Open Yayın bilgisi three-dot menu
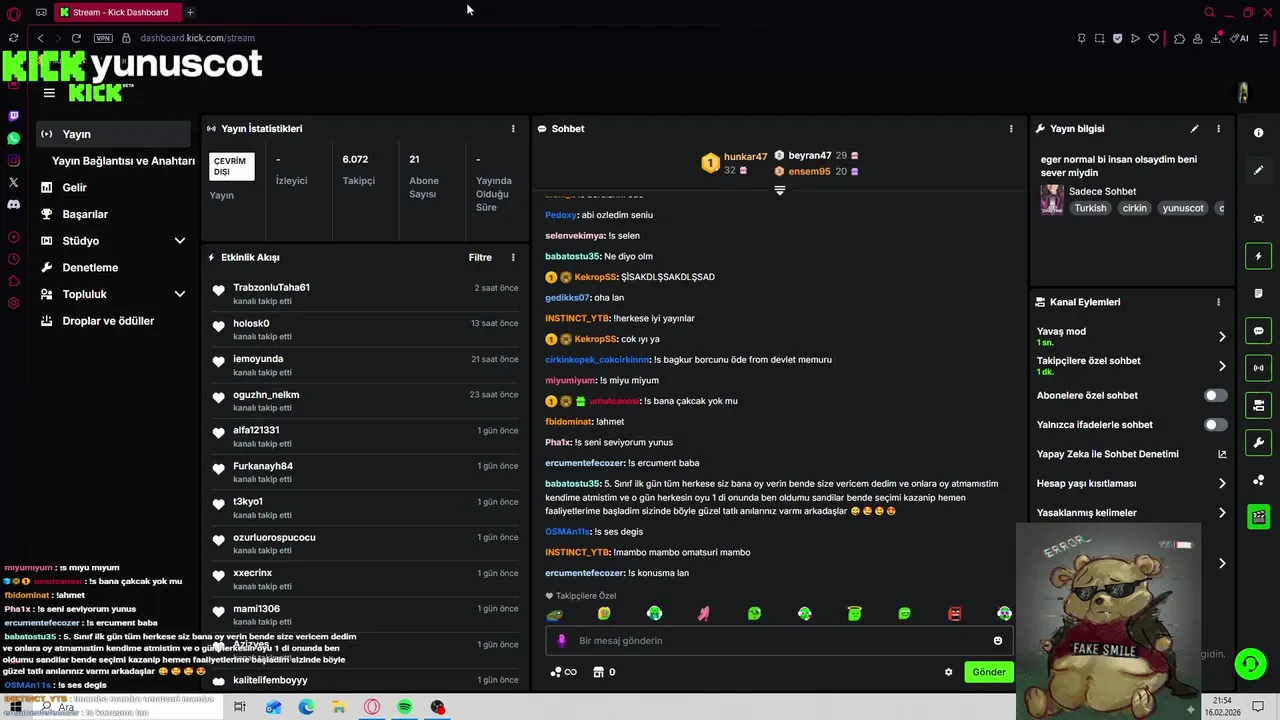1280x720 pixels. coord(1218,129)
